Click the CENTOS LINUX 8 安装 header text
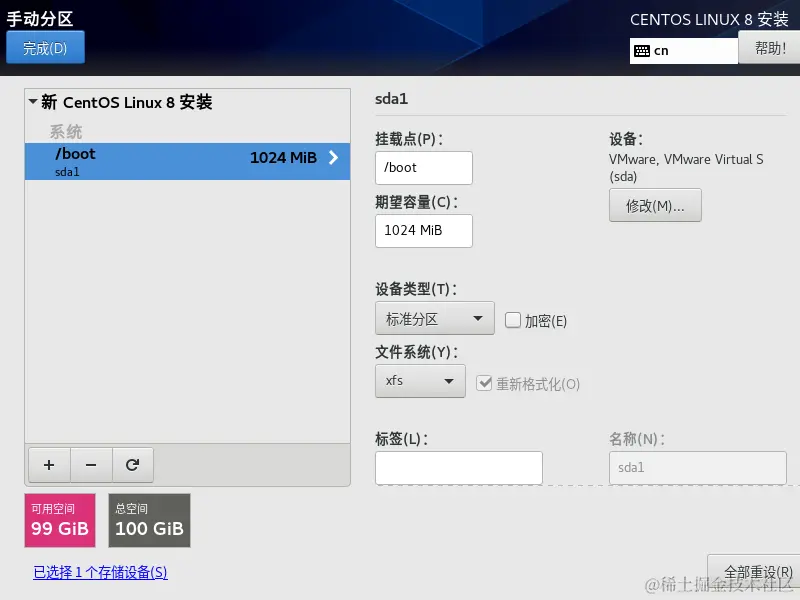This screenshot has width=800, height=600. 709,19
